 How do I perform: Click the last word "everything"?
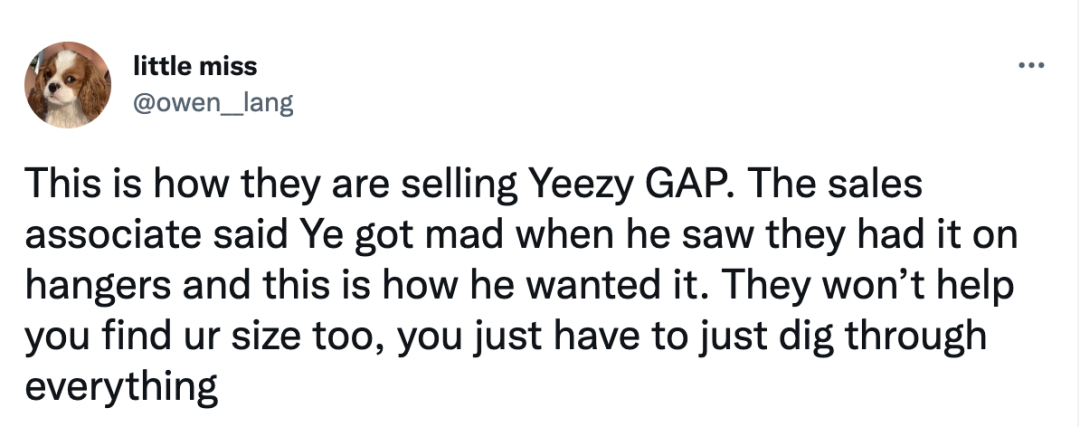pyautogui.click(x=122, y=388)
